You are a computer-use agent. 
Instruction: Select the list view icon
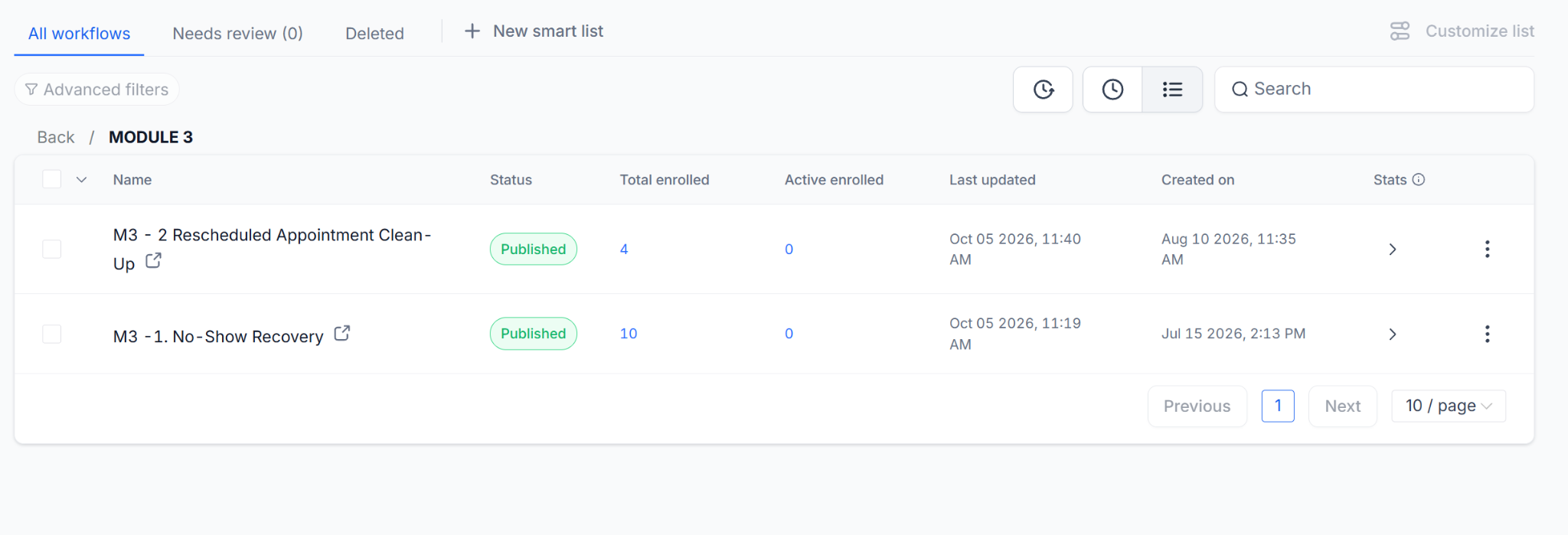tap(1172, 90)
